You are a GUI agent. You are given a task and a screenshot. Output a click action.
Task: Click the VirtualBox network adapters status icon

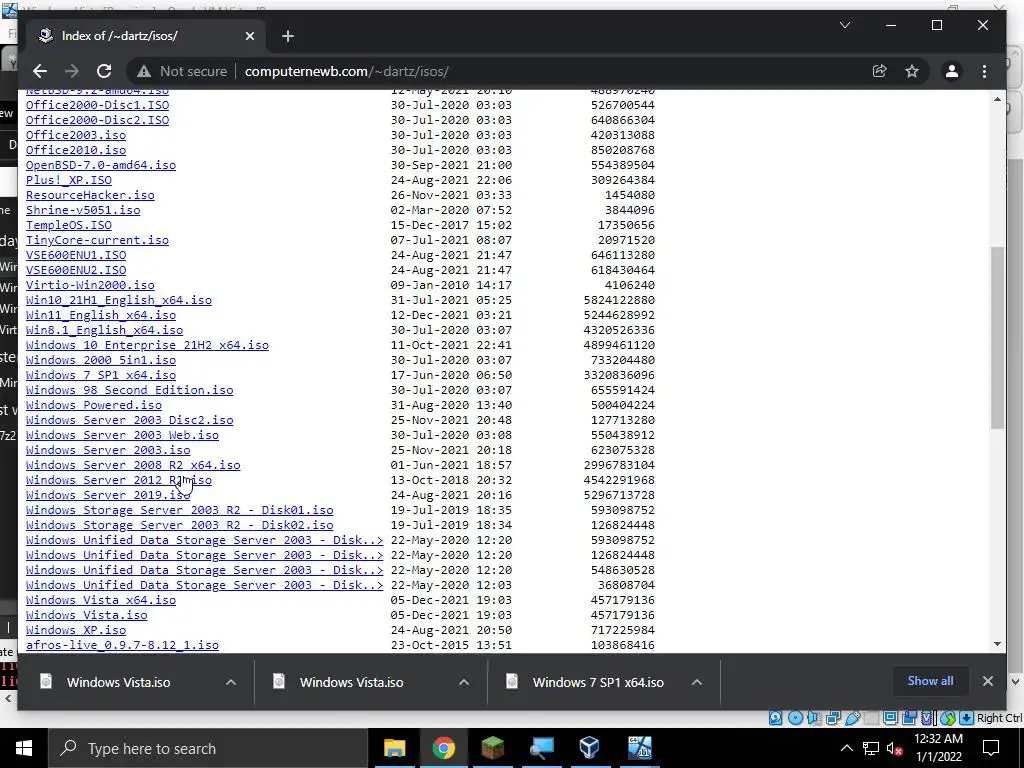pyautogui.click(x=833, y=718)
